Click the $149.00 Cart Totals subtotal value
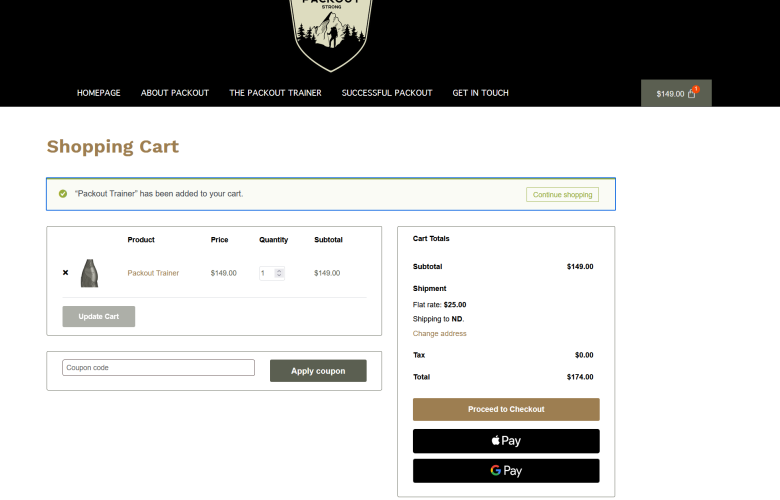Screen dimensions: 780x500 (x=580, y=267)
